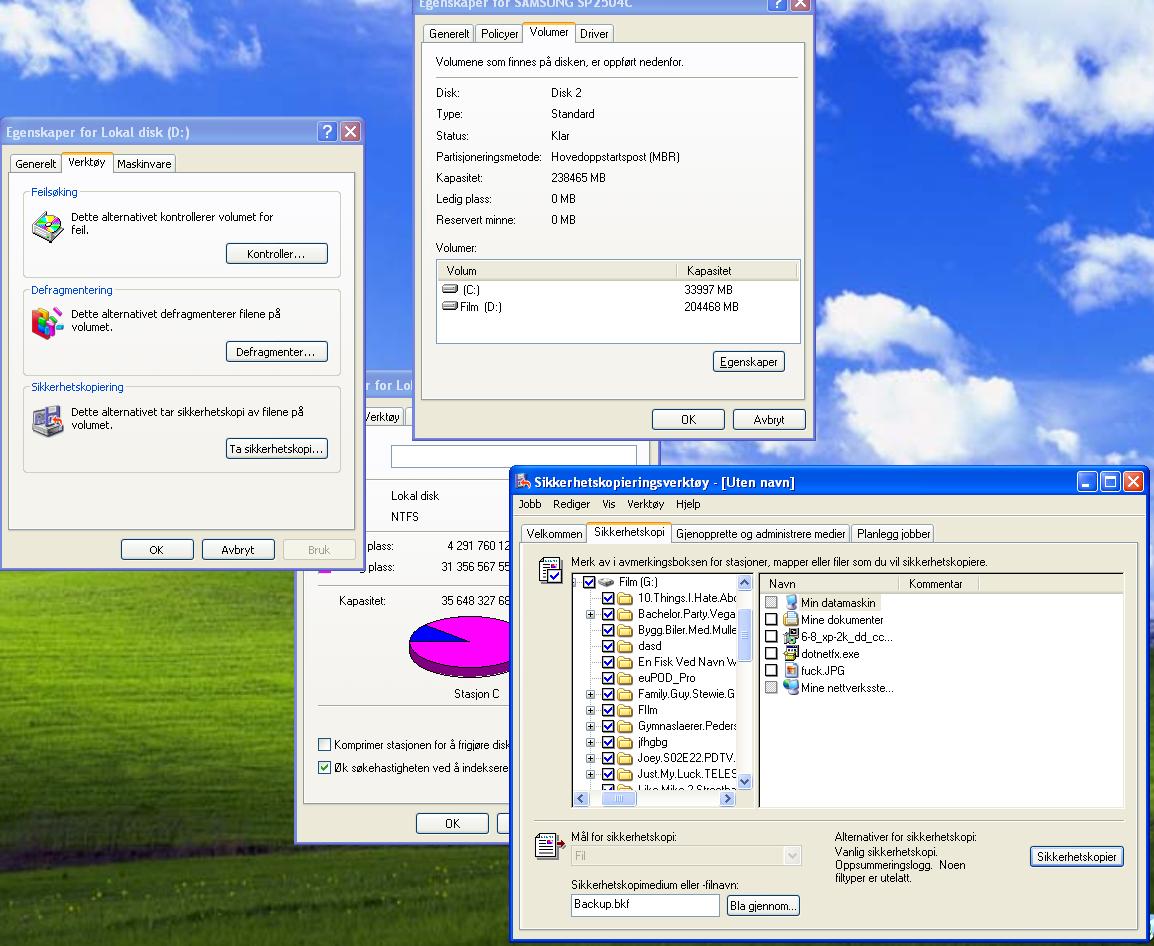The image size is (1154, 946).
Task: Click the disk check icon under Feilsøking
Action: pos(48,226)
